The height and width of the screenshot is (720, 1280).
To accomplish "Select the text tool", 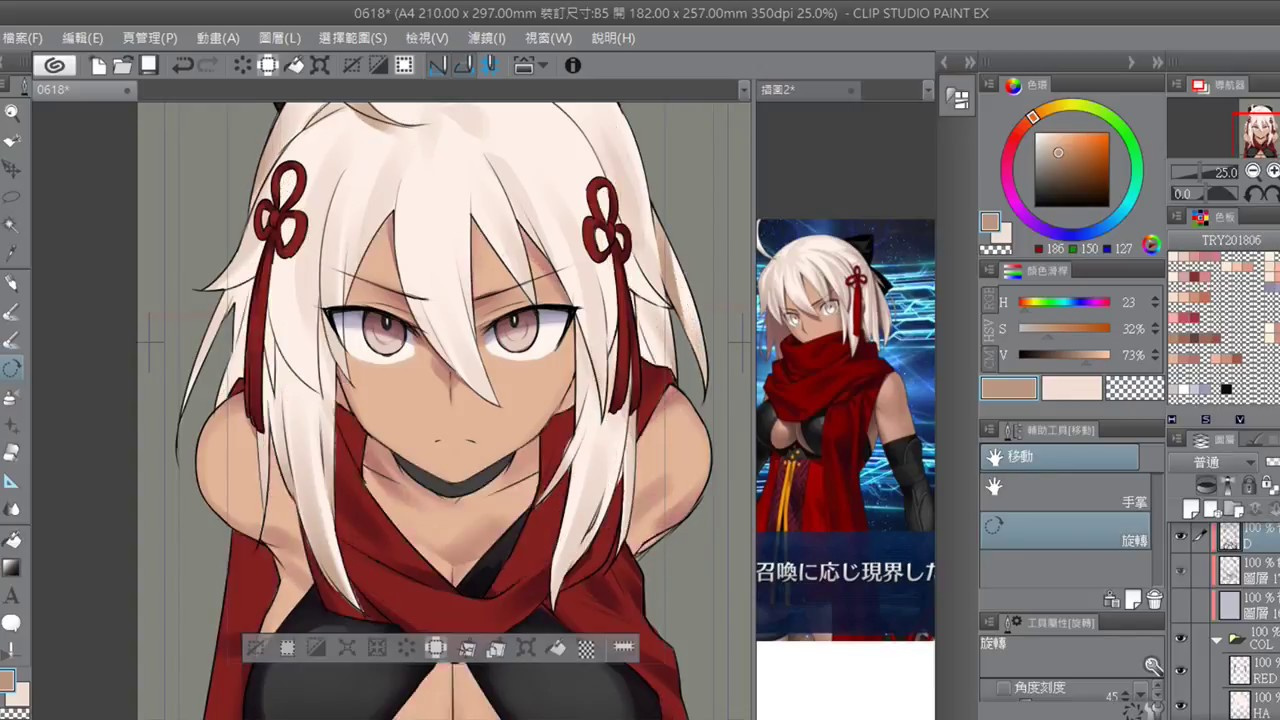I will coord(12,596).
